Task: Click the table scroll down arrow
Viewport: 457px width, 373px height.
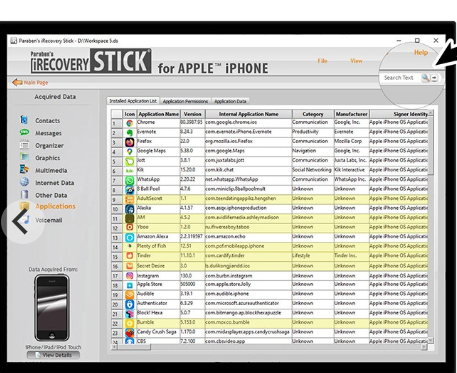Action: [x=431, y=340]
